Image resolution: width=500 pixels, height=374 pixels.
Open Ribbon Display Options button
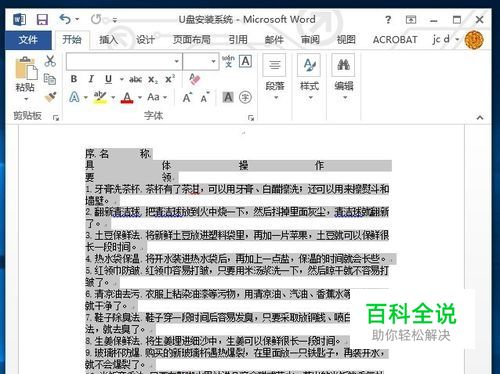click(x=411, y=20)
